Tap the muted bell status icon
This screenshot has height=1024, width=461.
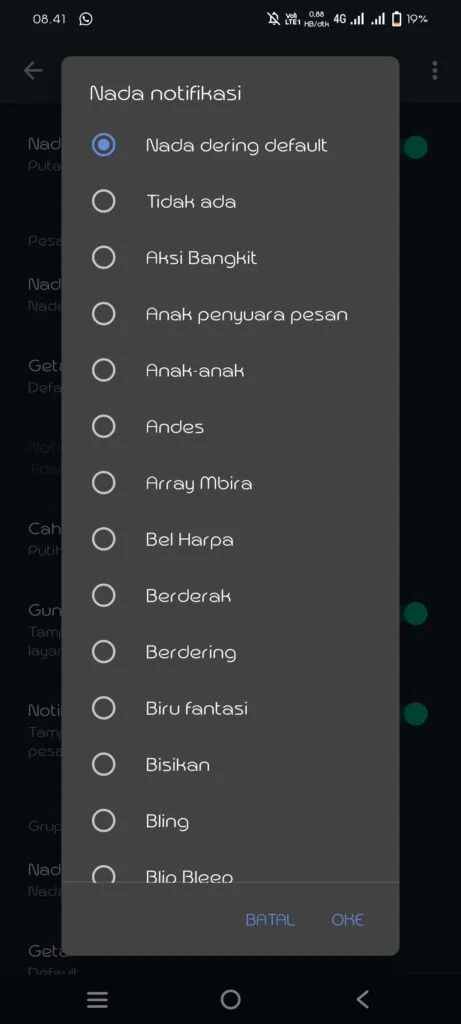coord(274,19)
